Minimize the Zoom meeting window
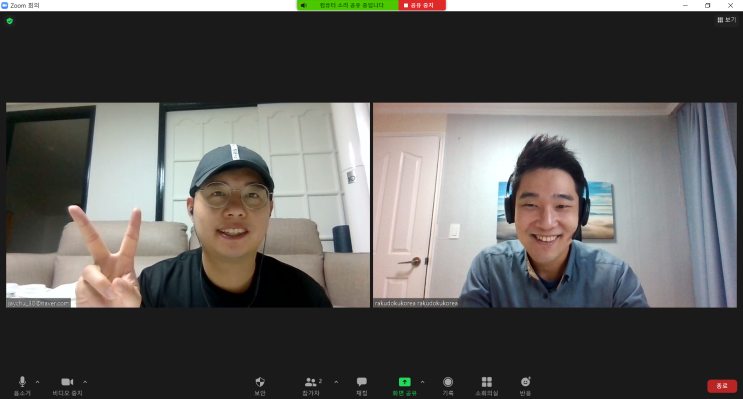 (x=685, y=5)
